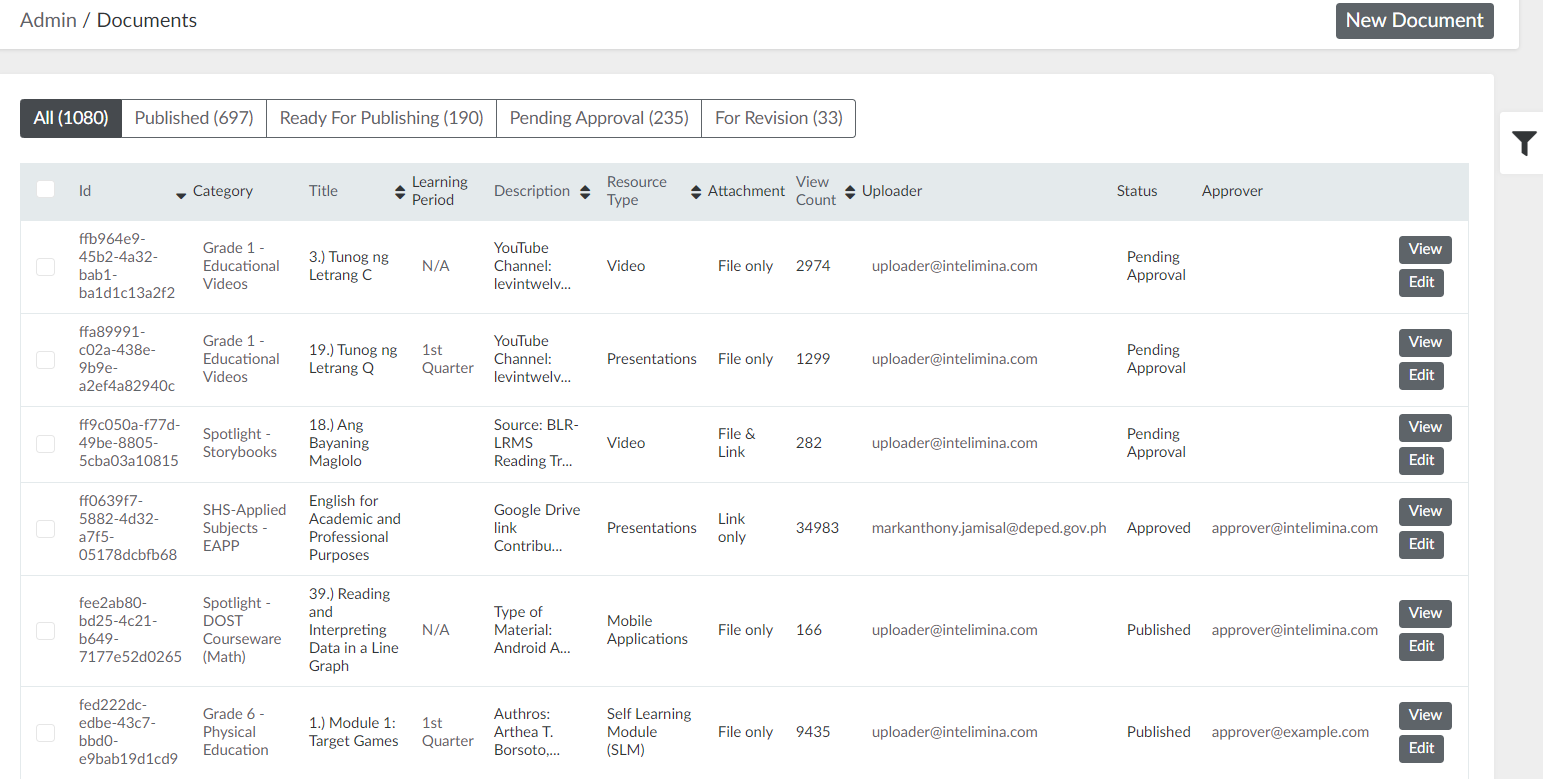1543x779 pixels.
Task: Click the Uploader column header
Action: [x=892, y=191]
